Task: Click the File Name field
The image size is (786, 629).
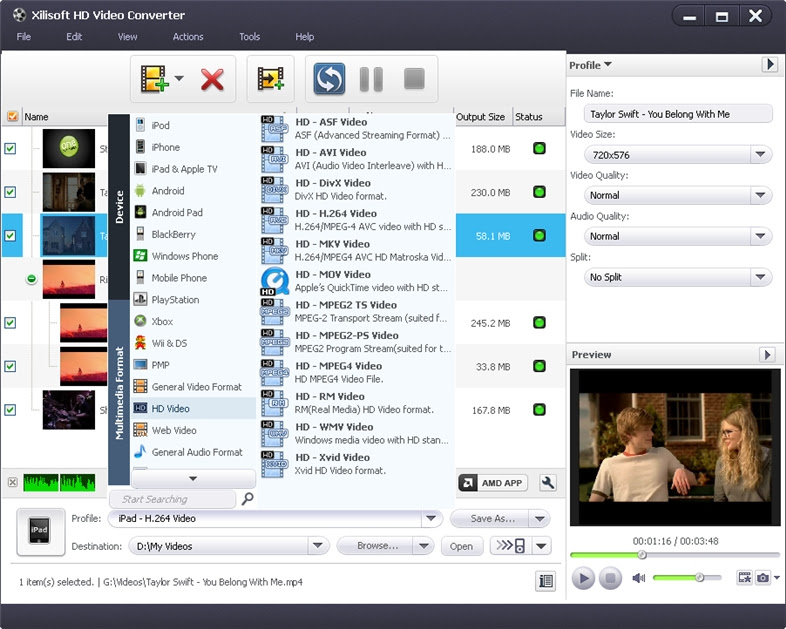Action: point(678,114)
